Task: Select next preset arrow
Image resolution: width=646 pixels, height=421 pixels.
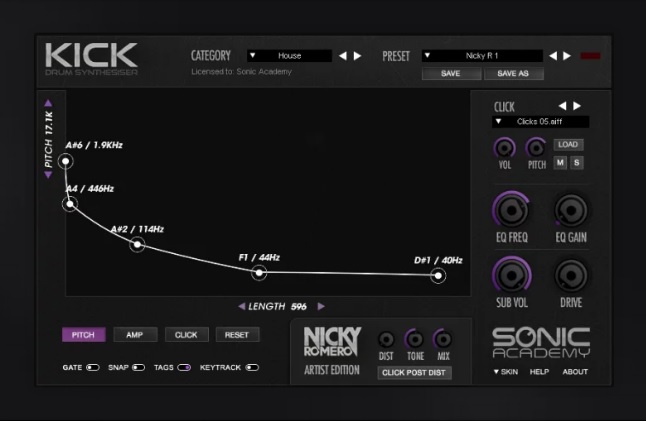Action: 567,56
